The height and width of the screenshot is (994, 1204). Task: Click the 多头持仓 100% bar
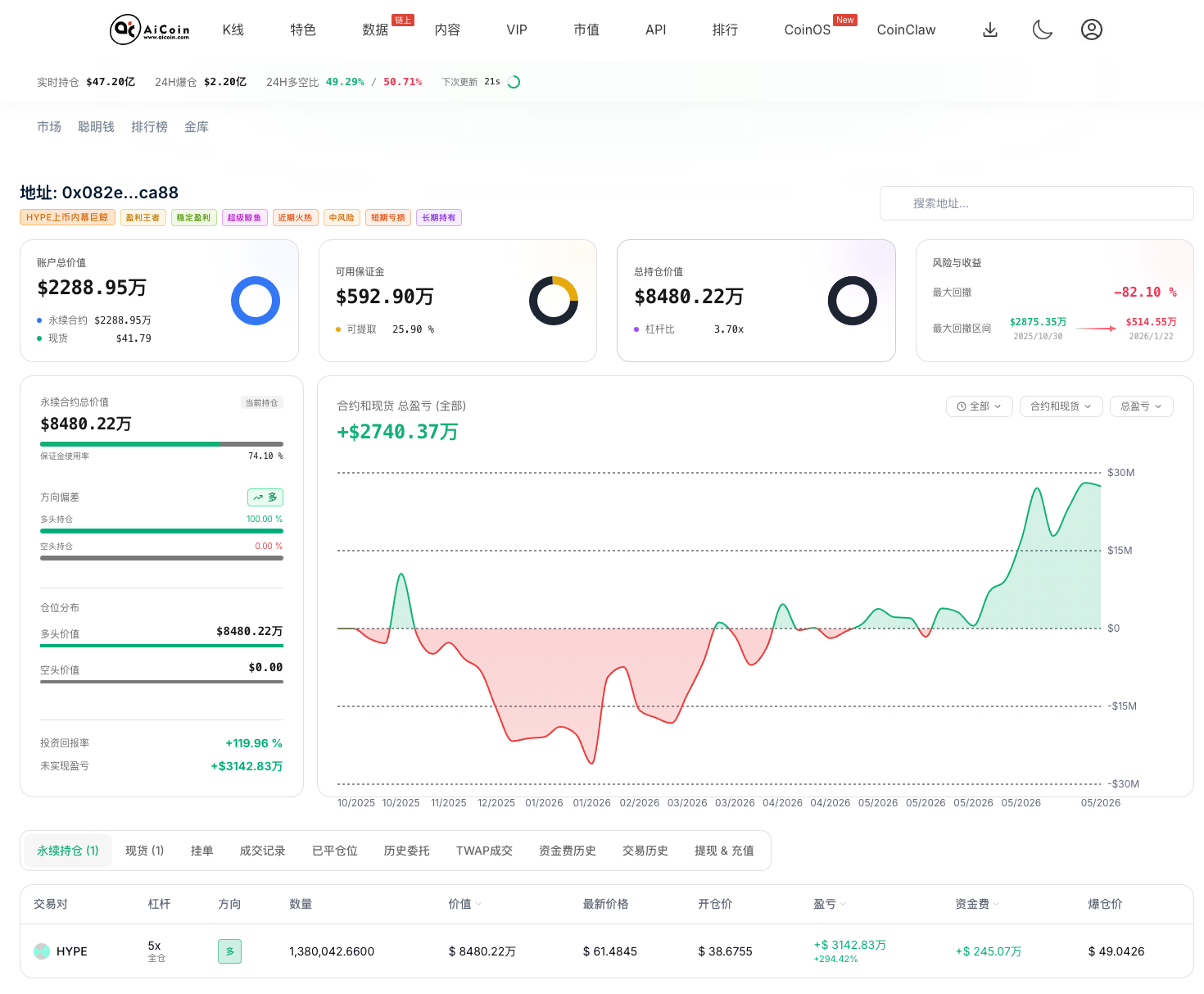point(161,531)
